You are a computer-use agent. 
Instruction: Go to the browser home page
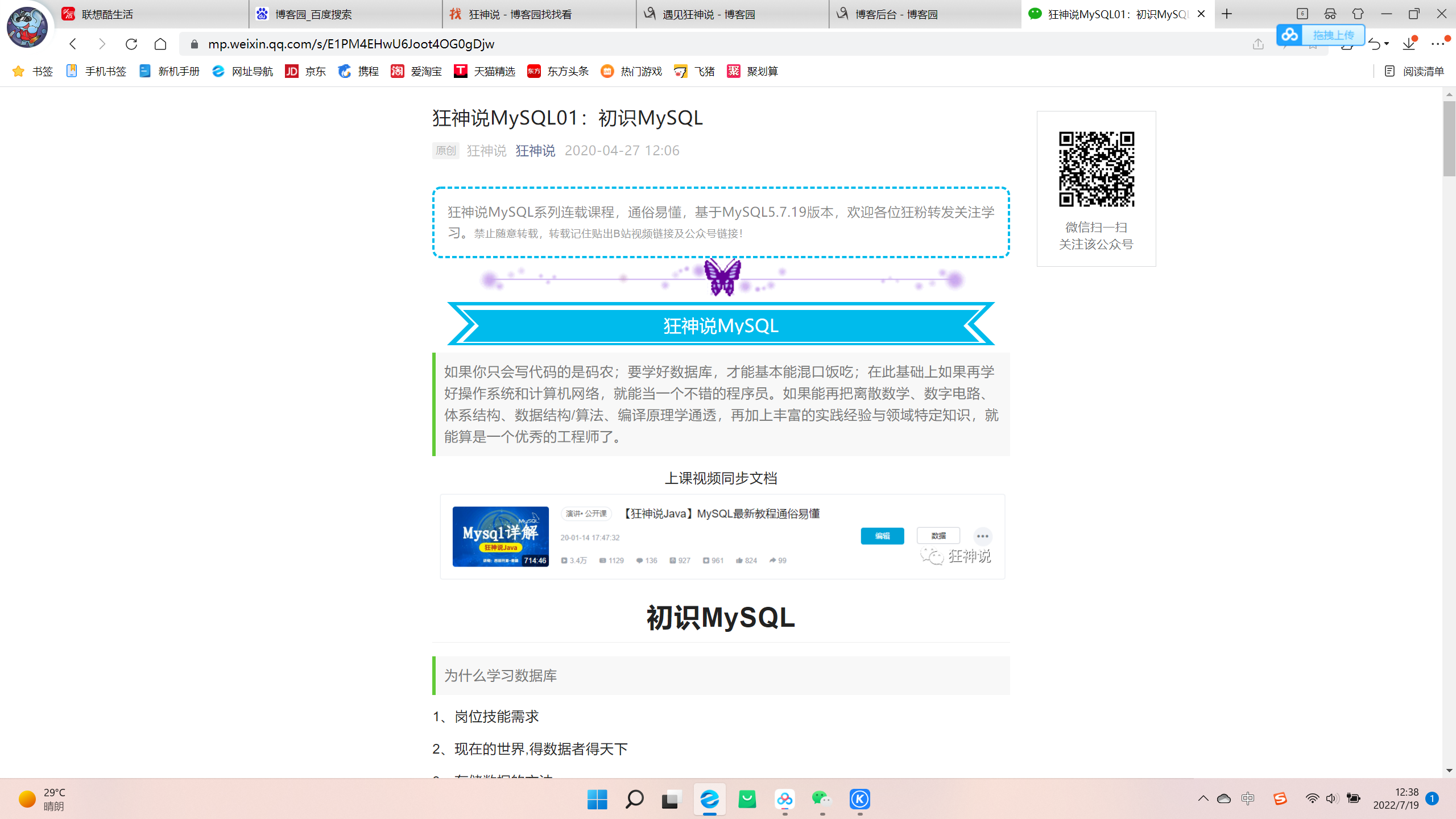click(x=160, y=44)
